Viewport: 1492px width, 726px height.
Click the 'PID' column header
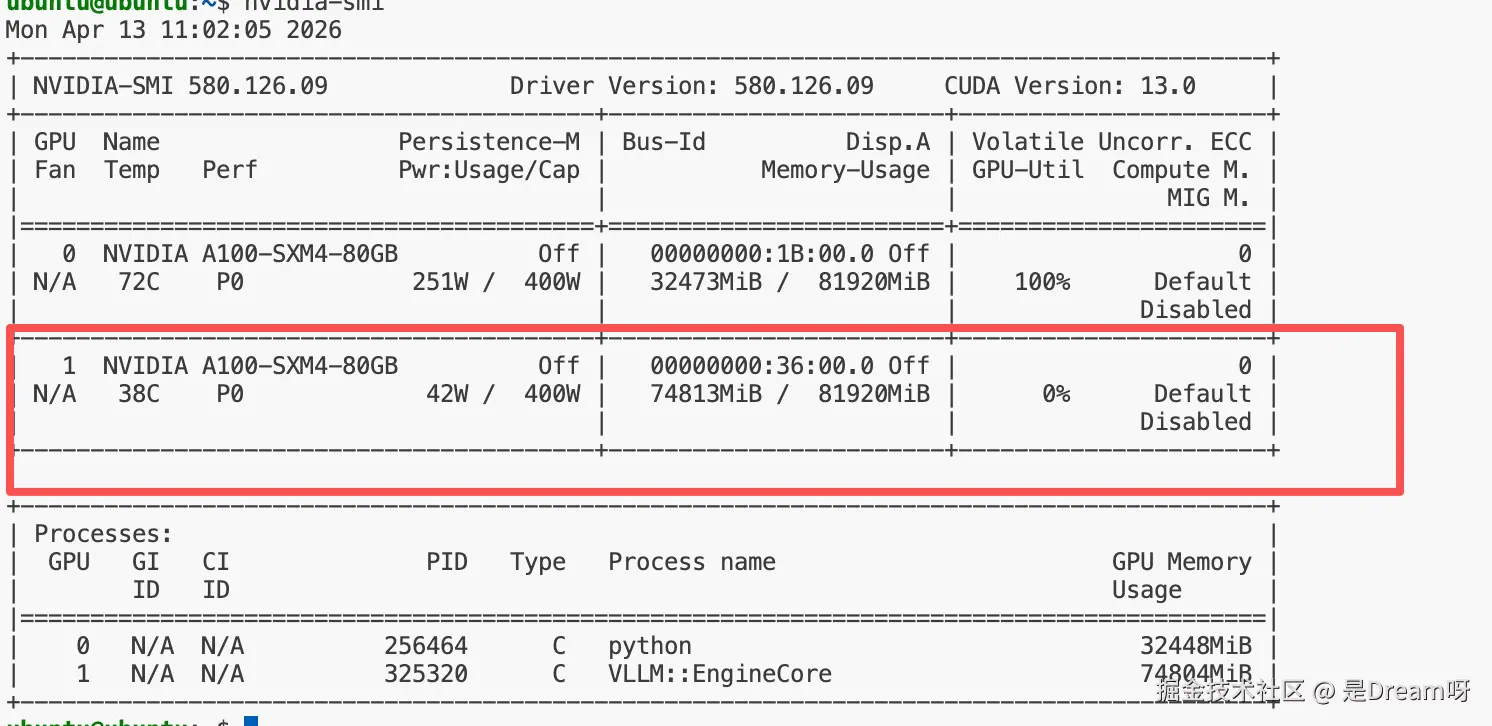point(447,562)
